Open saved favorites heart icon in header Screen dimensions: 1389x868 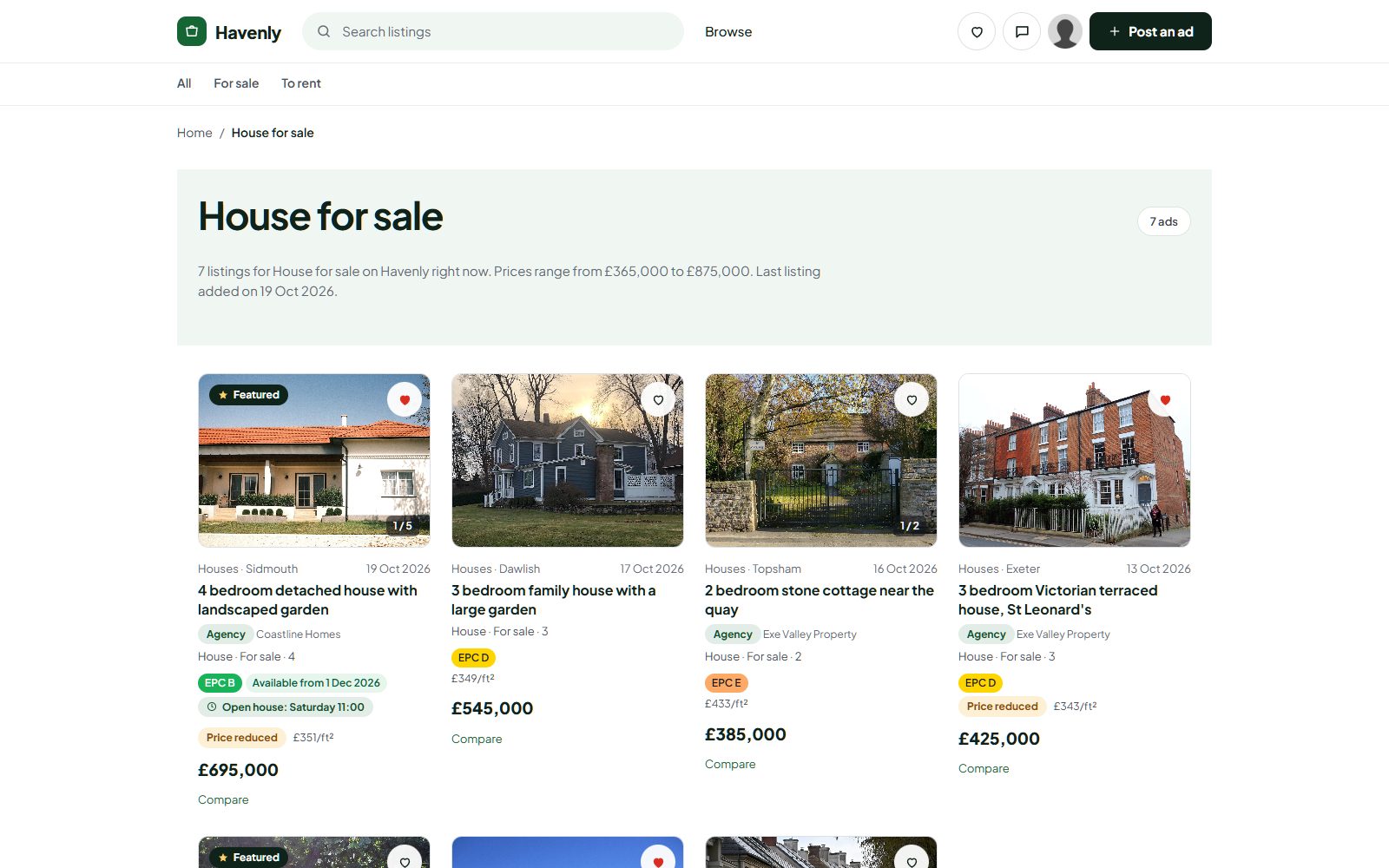click(977, 32)
